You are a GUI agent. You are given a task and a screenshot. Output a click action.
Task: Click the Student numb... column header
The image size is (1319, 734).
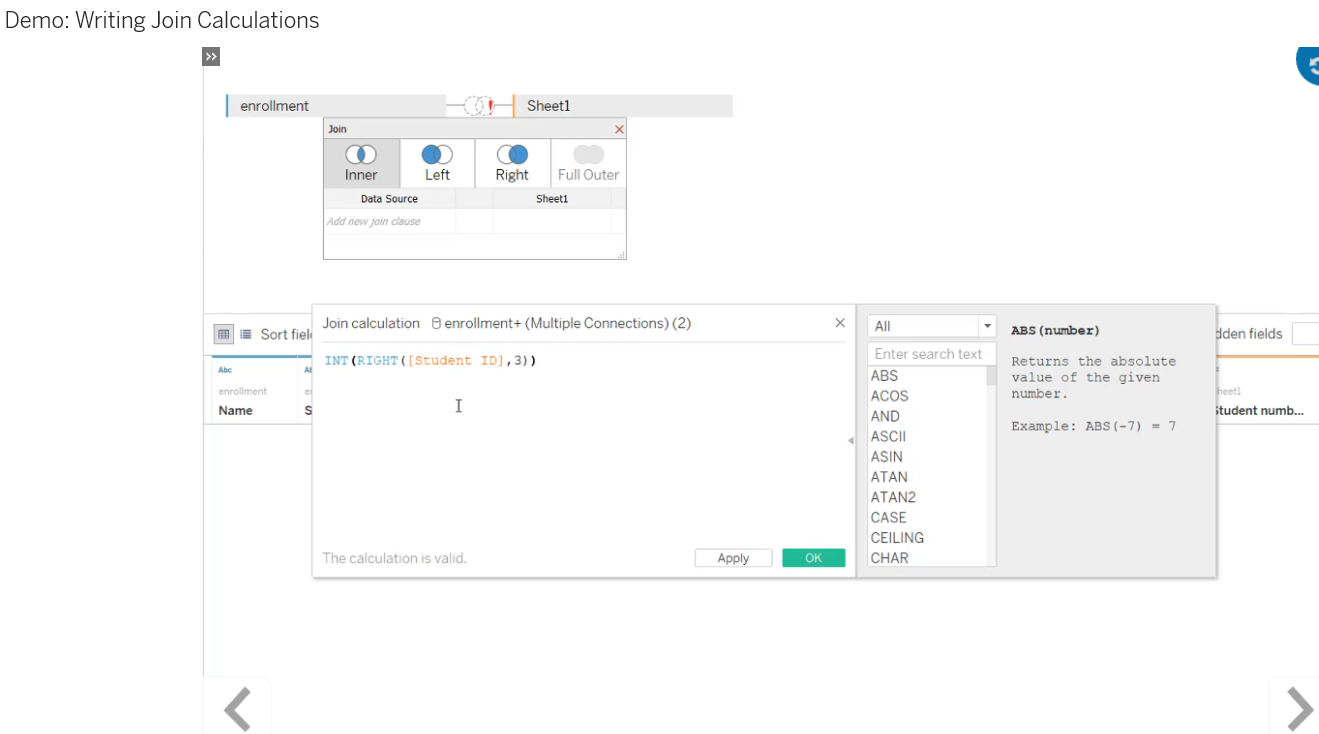[x=1258, y=411]
